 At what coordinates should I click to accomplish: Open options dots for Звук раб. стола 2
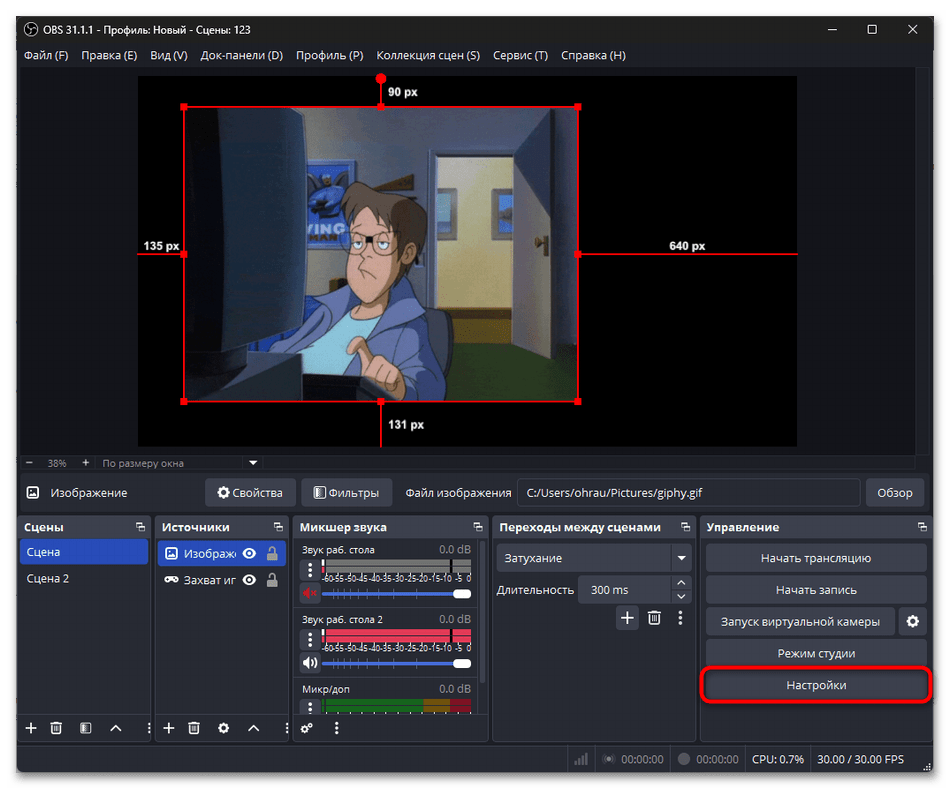click(x=310, y=639)
